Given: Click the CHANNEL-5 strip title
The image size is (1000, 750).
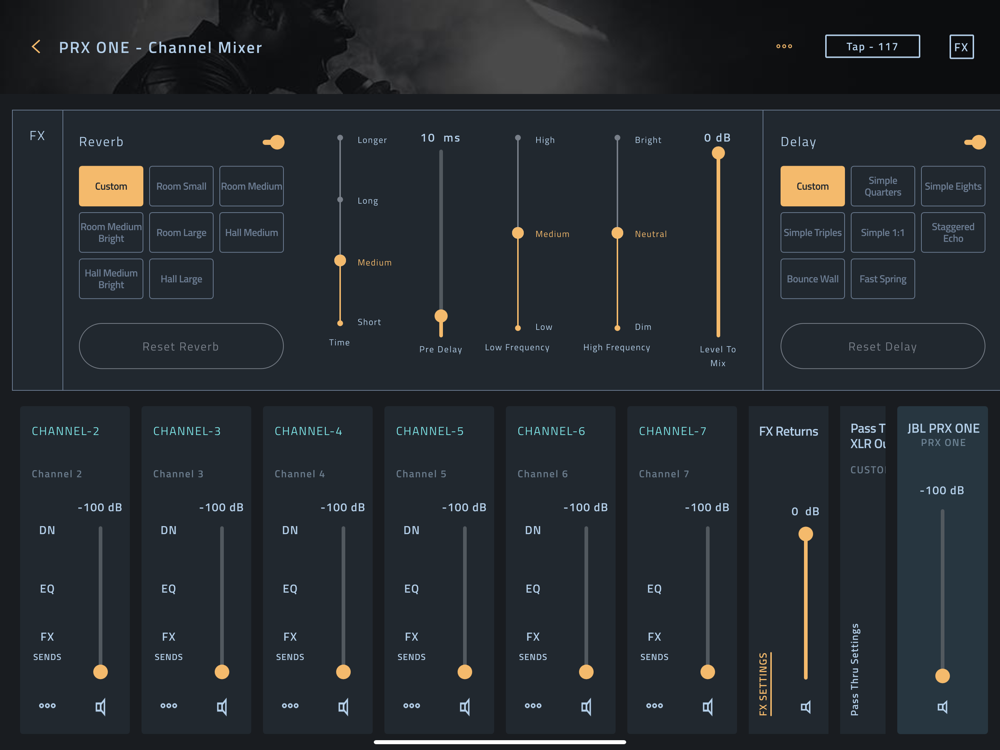Looking at the screenshot, I should [430, 431].
